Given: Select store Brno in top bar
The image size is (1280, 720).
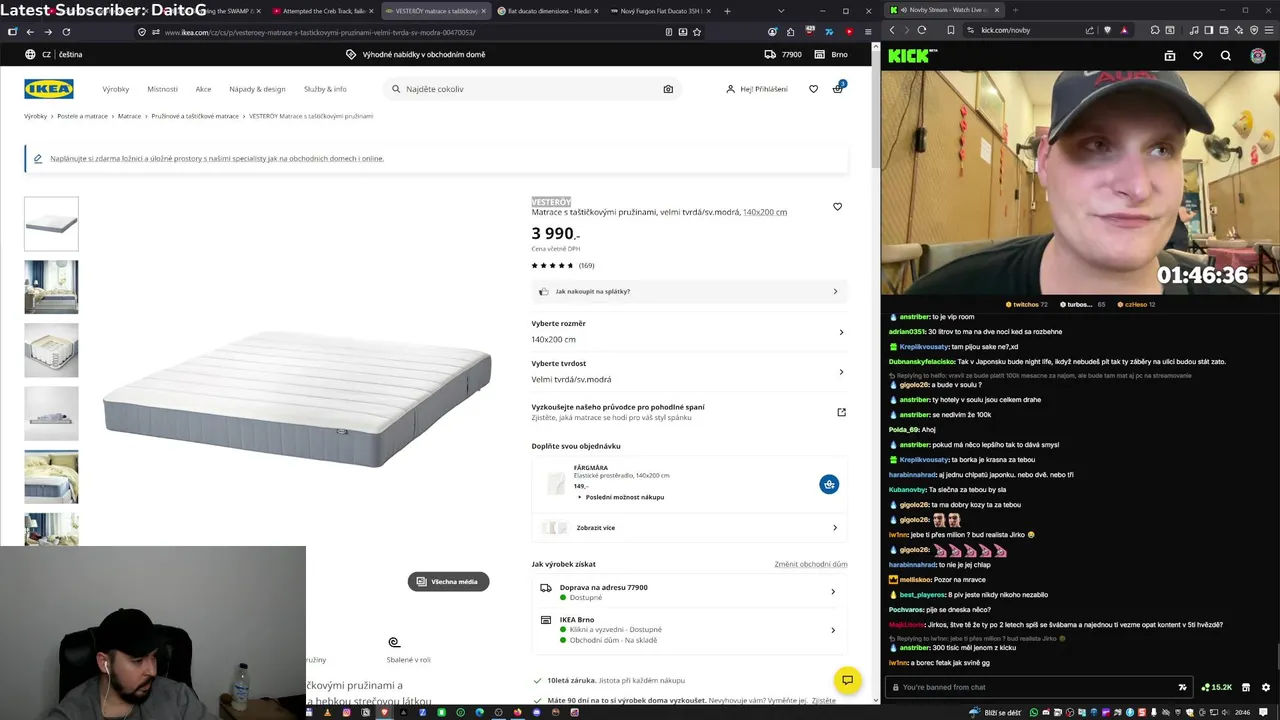Looking at the screenshot, I should coord(831,54).
